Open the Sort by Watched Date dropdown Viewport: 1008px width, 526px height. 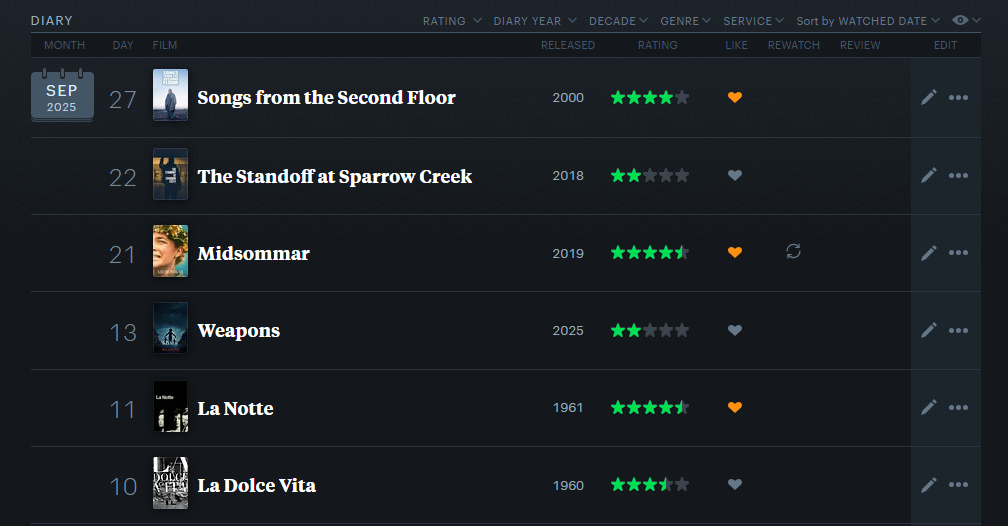point(868,21)
